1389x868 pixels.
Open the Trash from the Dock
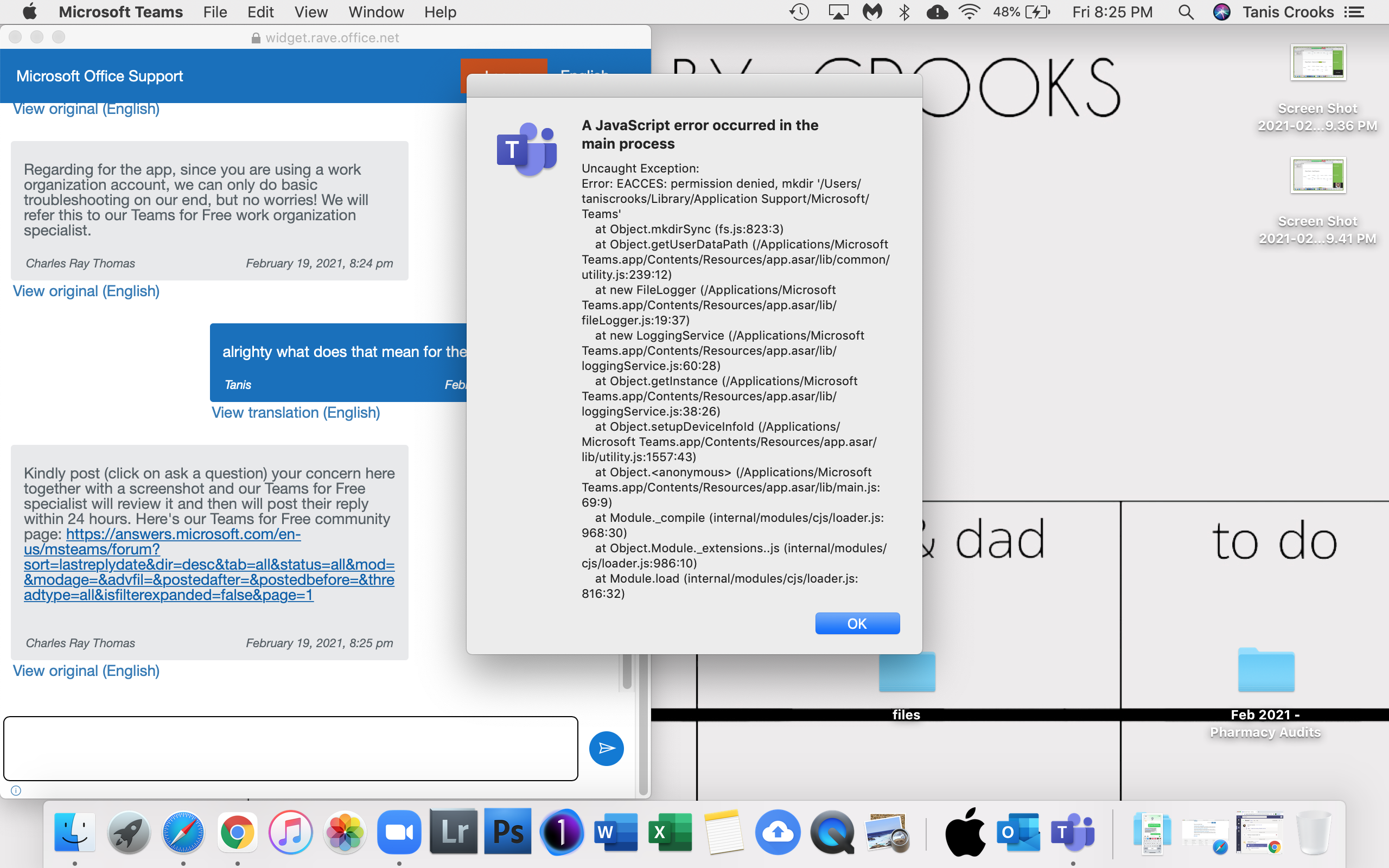(x=1314, y=832)
